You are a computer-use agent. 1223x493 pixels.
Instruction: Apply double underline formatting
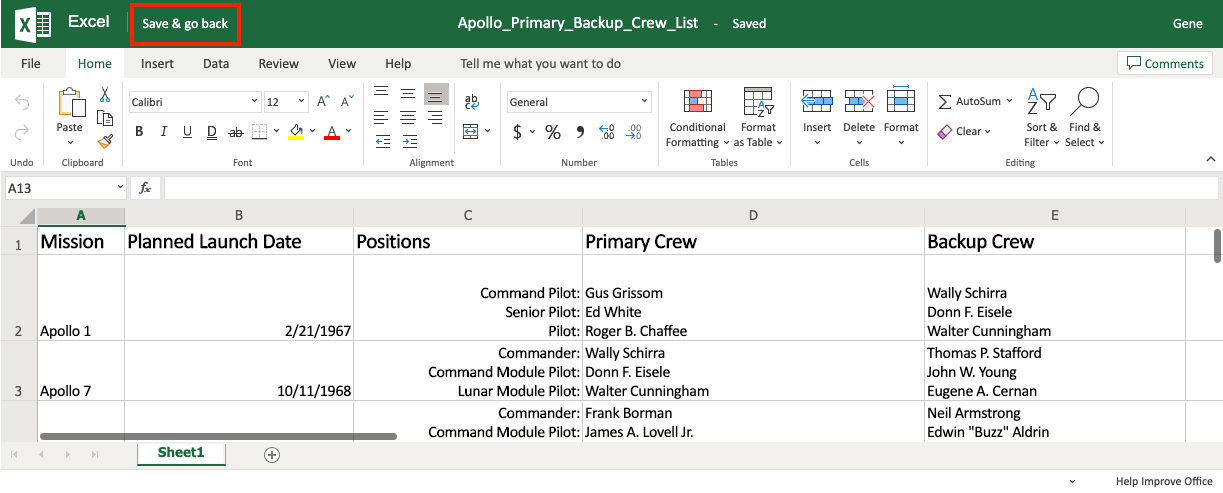click(212, 132)
